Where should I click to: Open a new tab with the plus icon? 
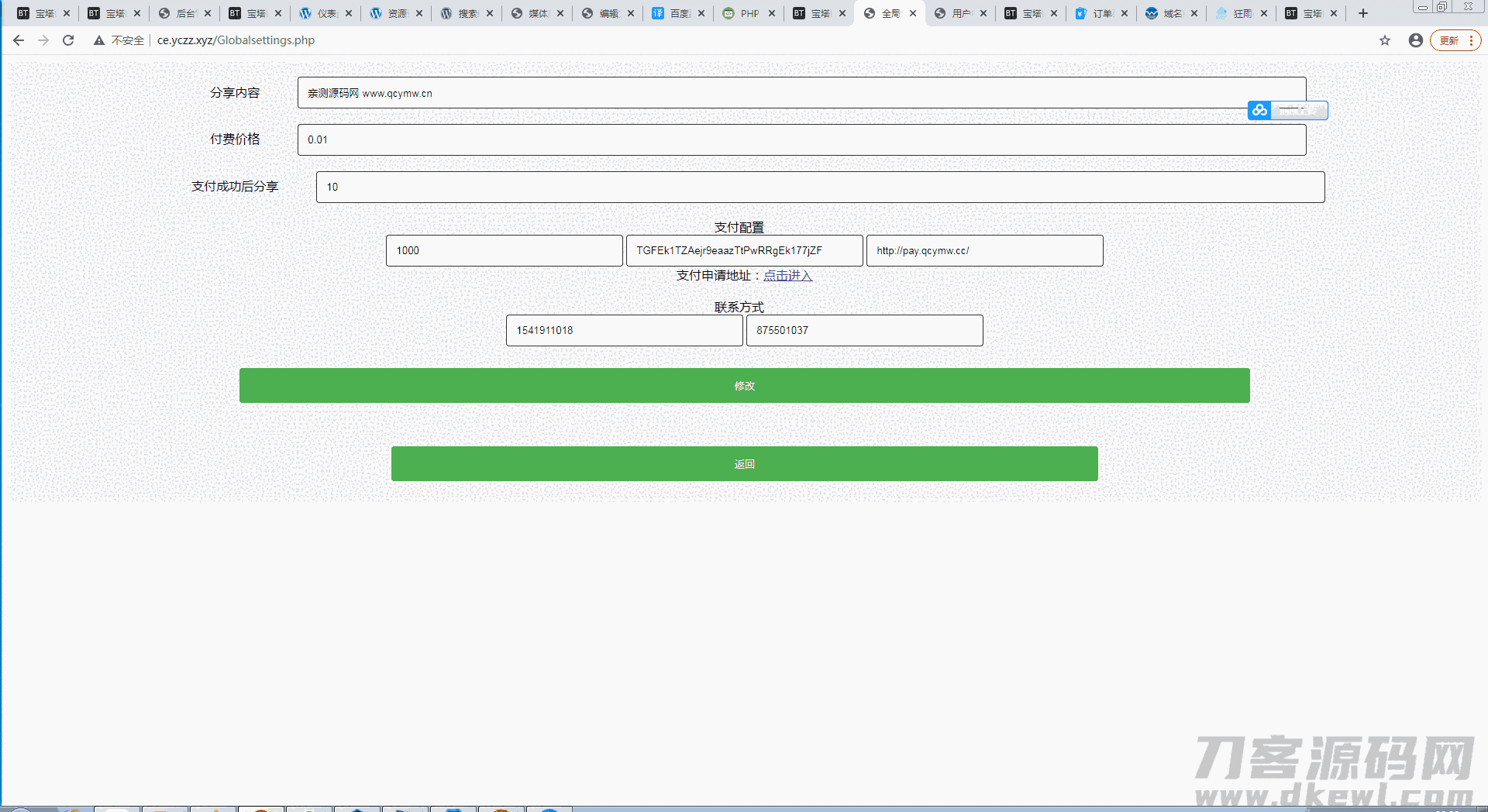pos(1362,12)
